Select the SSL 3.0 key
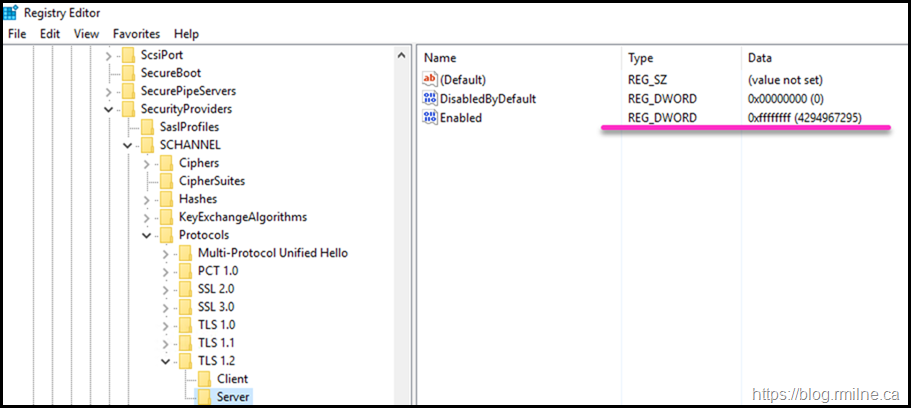The height and width of the screenshot is (408, 911). click(217, 307)
